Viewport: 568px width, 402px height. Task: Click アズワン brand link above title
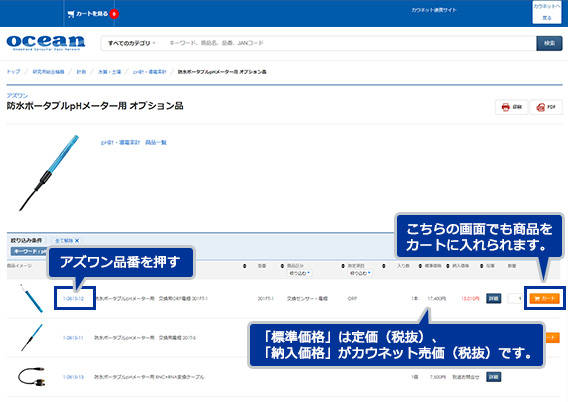click(17, 95)
